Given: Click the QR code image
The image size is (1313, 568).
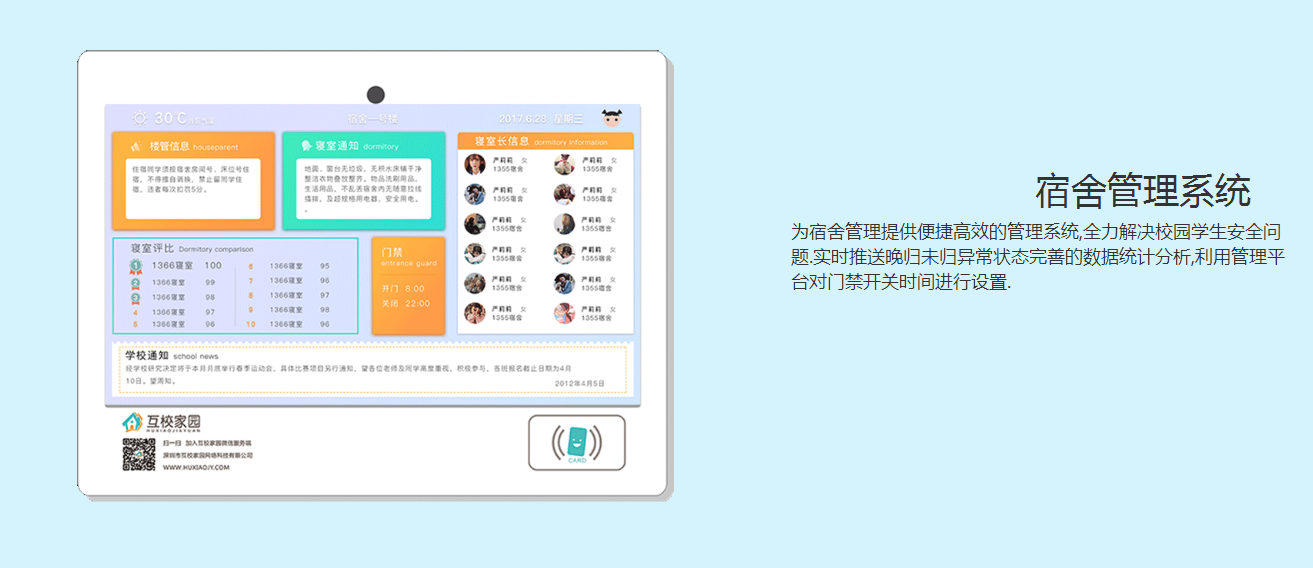Looking at the screenshot, I should pyautogui.click(x=139, y=454).
